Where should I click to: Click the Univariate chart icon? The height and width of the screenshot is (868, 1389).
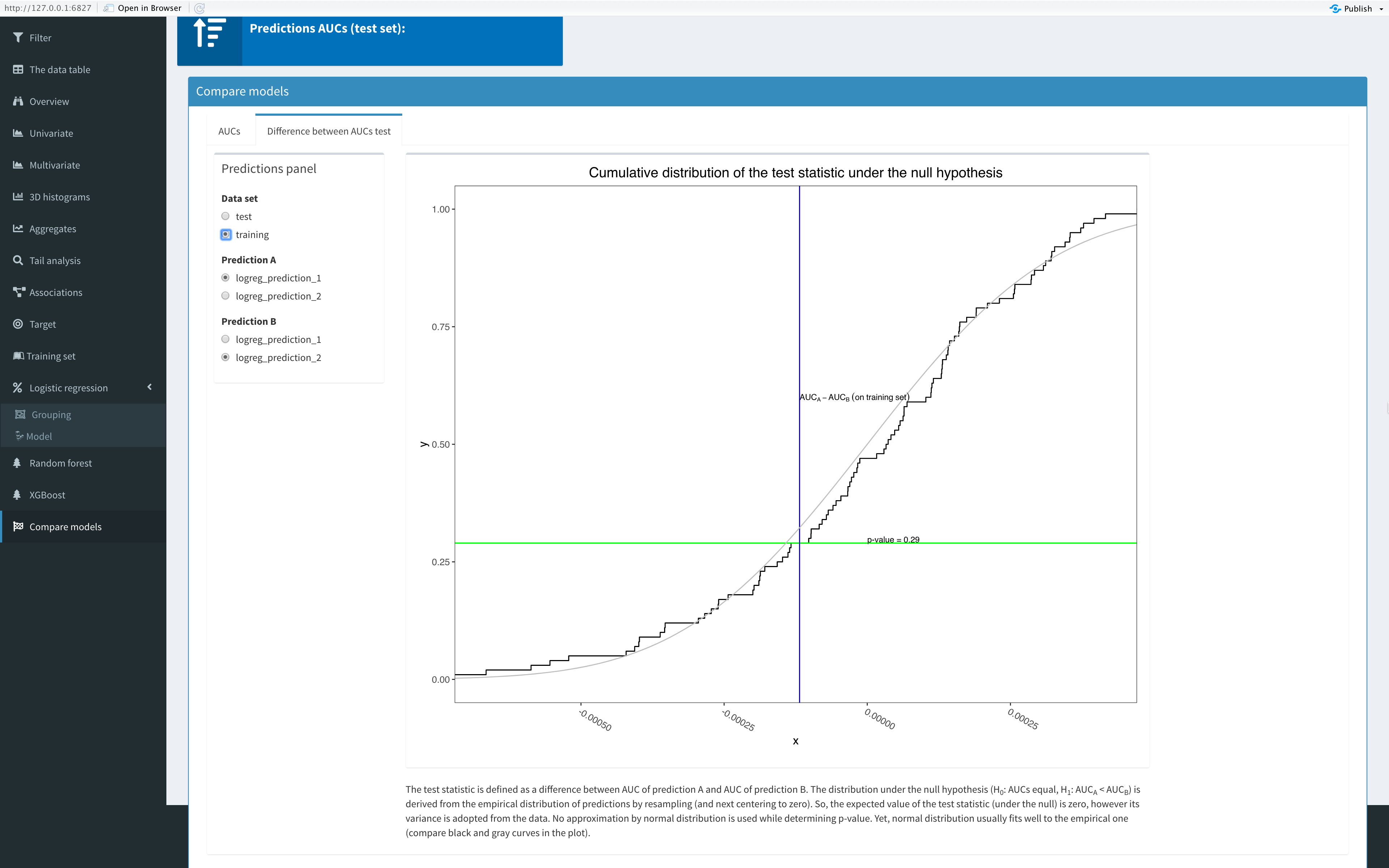pyautogui.click(x=18, y=133)
